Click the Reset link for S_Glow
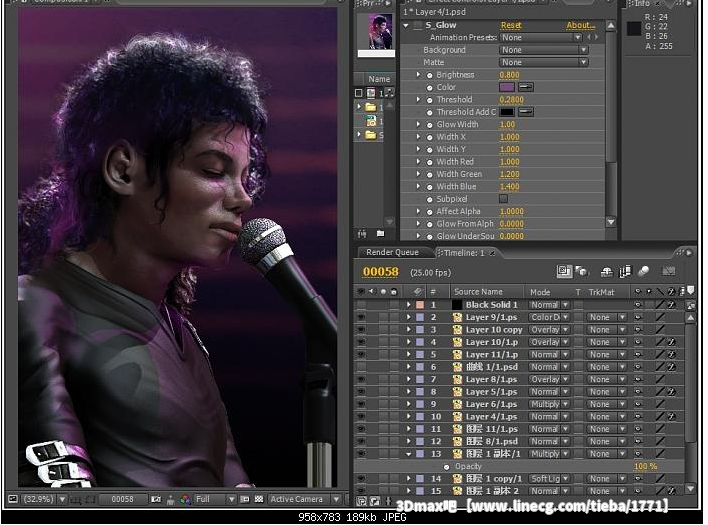The image size is (708, 525). (511, 25)
